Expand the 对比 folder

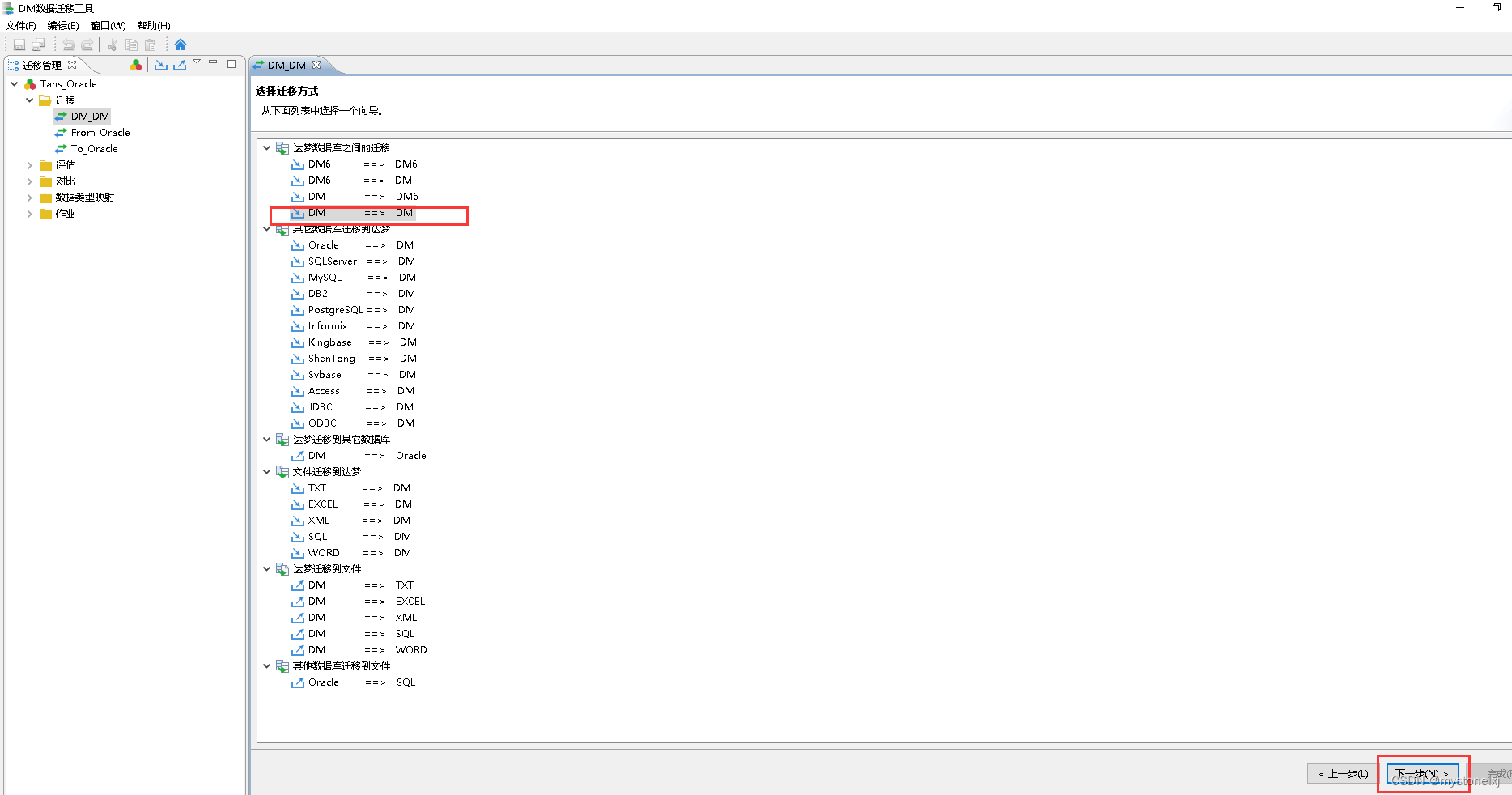coord(30,181)
